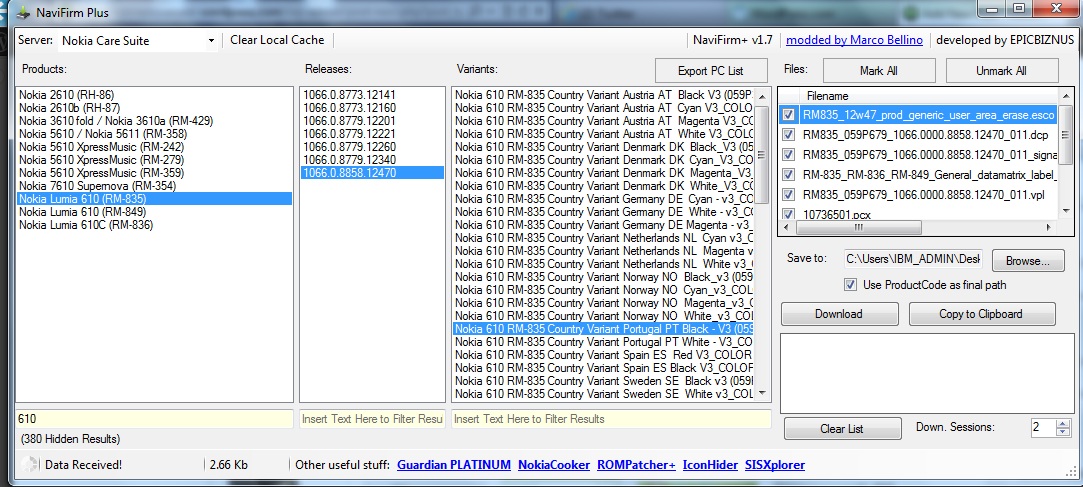Toggle the Use ProductCode as final path checkbox
The height and width of the screenshot is (487, 1083).
point(851,285)
